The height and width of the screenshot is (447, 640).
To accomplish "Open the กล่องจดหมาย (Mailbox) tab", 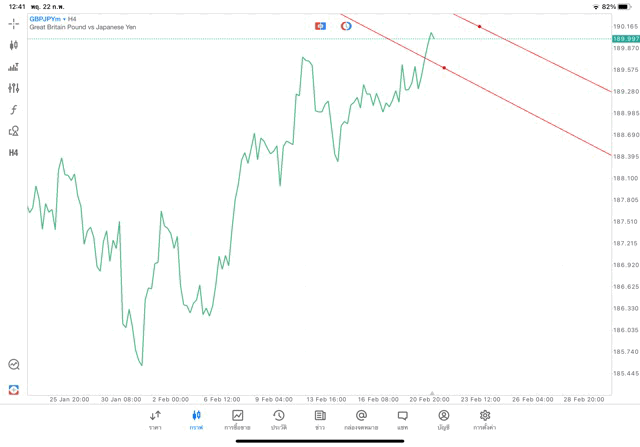I will (361, 419).
